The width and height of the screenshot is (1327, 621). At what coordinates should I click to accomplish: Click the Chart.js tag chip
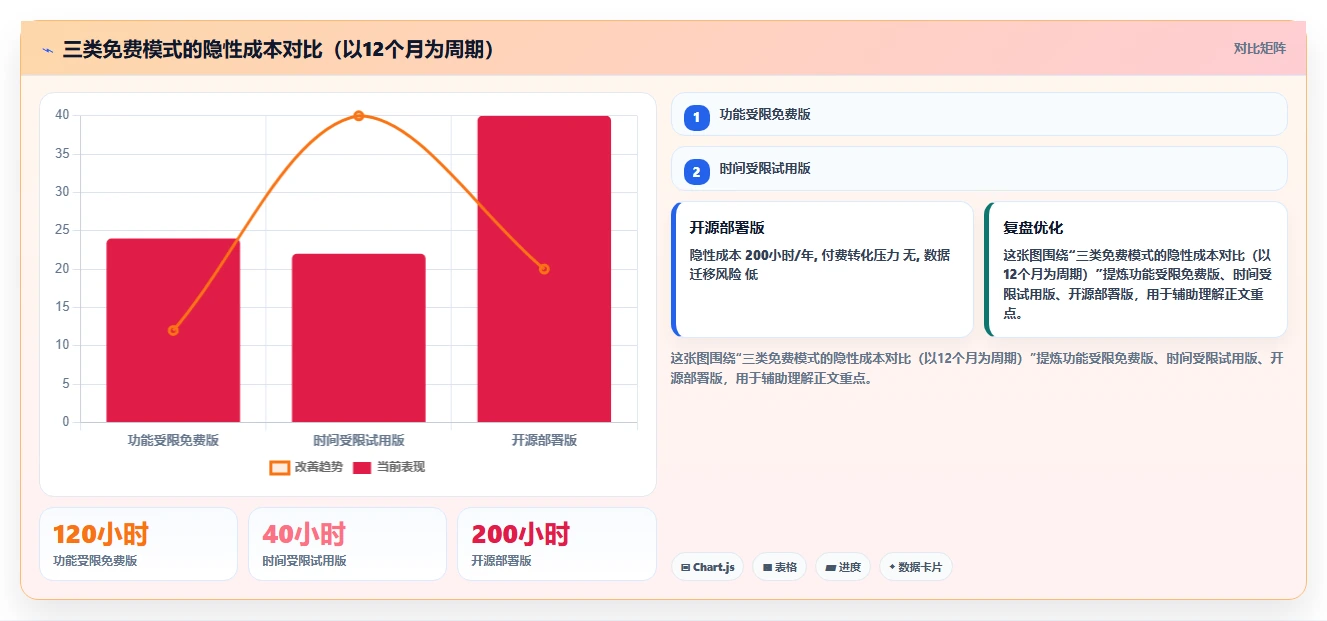[707, 567]
